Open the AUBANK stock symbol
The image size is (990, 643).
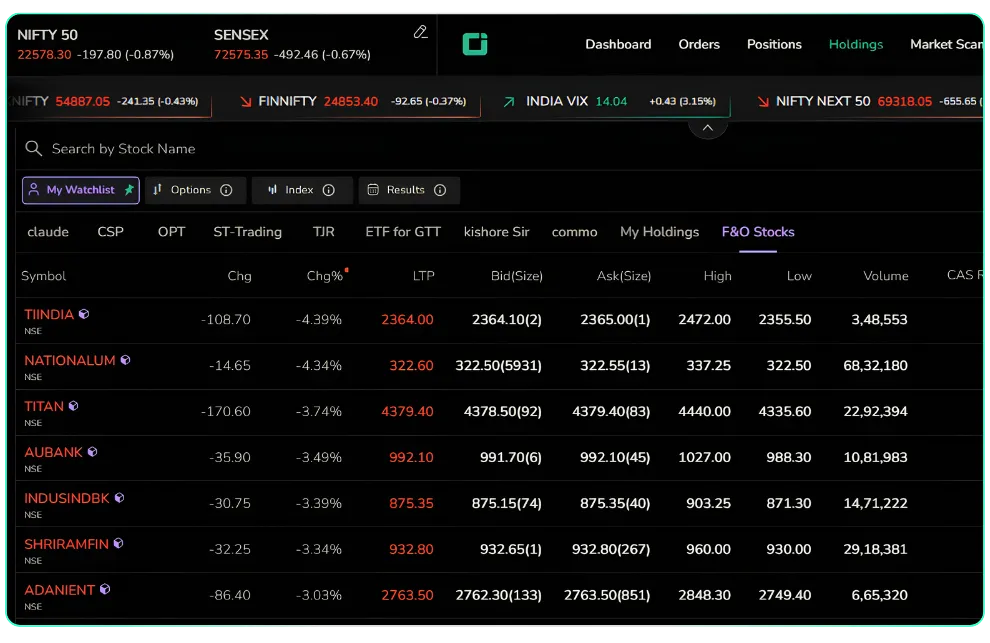point(53,452)
